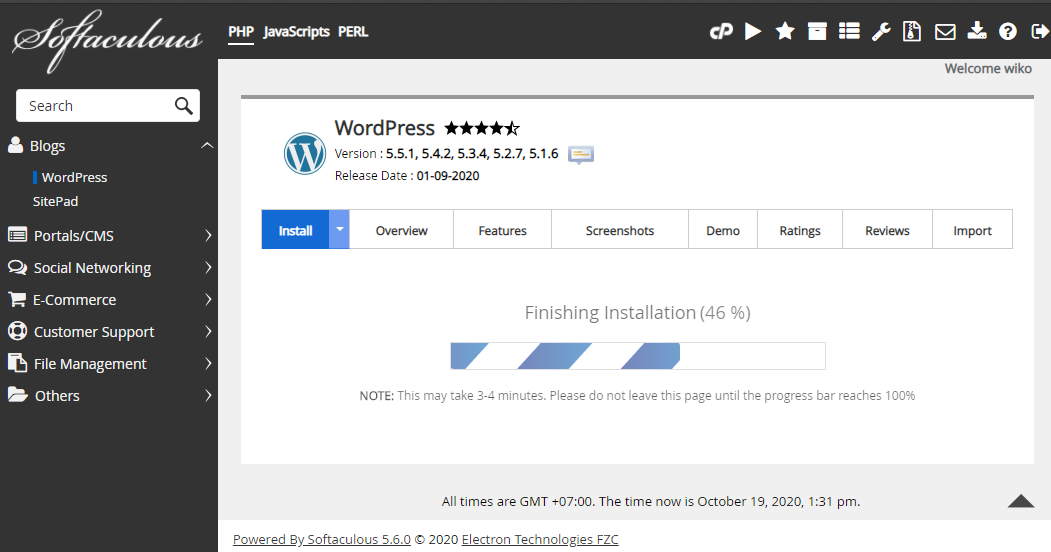Open the Screenshots tab
The width and height of the screenshot is (1051, 552).
click(x=620, y=230)
